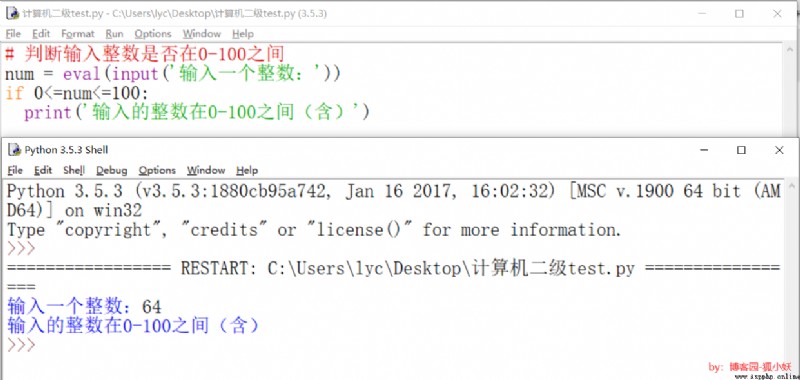Click the 'Type "copyright"' info line
This screenshot has height=380, width=800.
point(314,230)
